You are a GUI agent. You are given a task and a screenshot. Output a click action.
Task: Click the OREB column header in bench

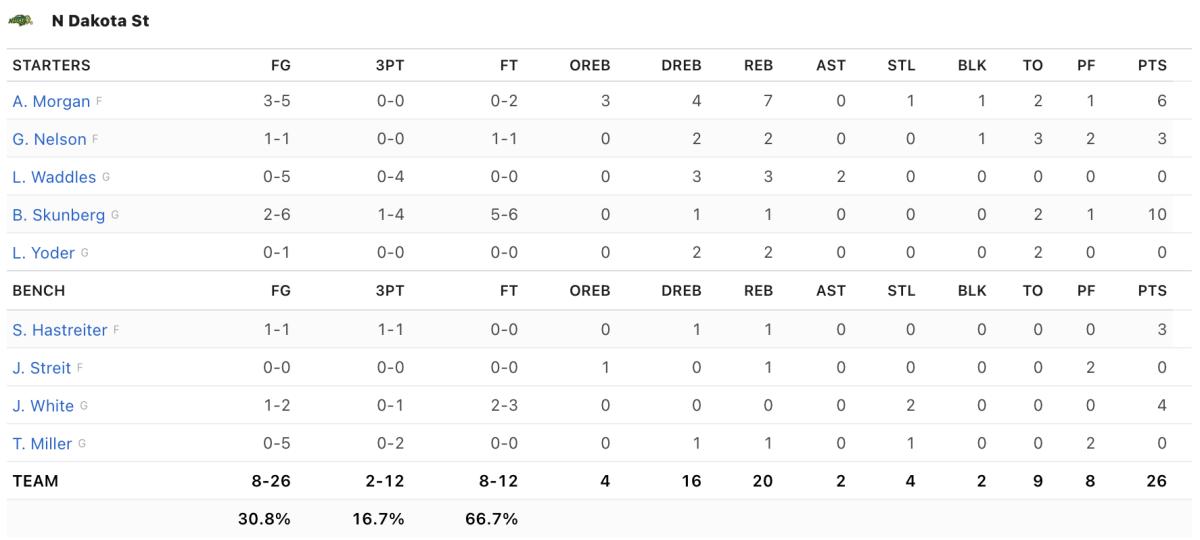[x=591, y=291]
